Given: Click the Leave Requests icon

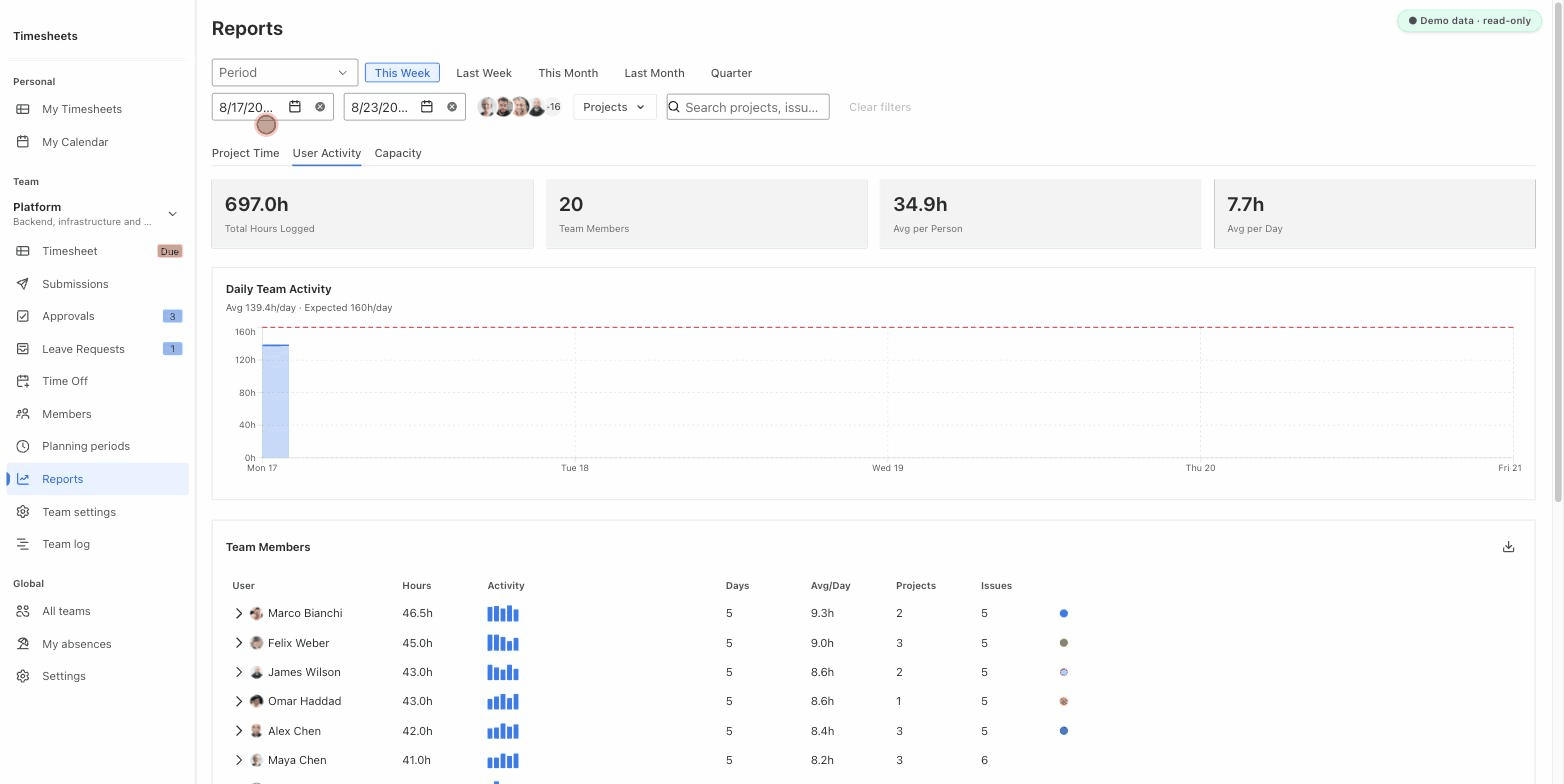Looking at the screenshot, I should pos(23,349).
